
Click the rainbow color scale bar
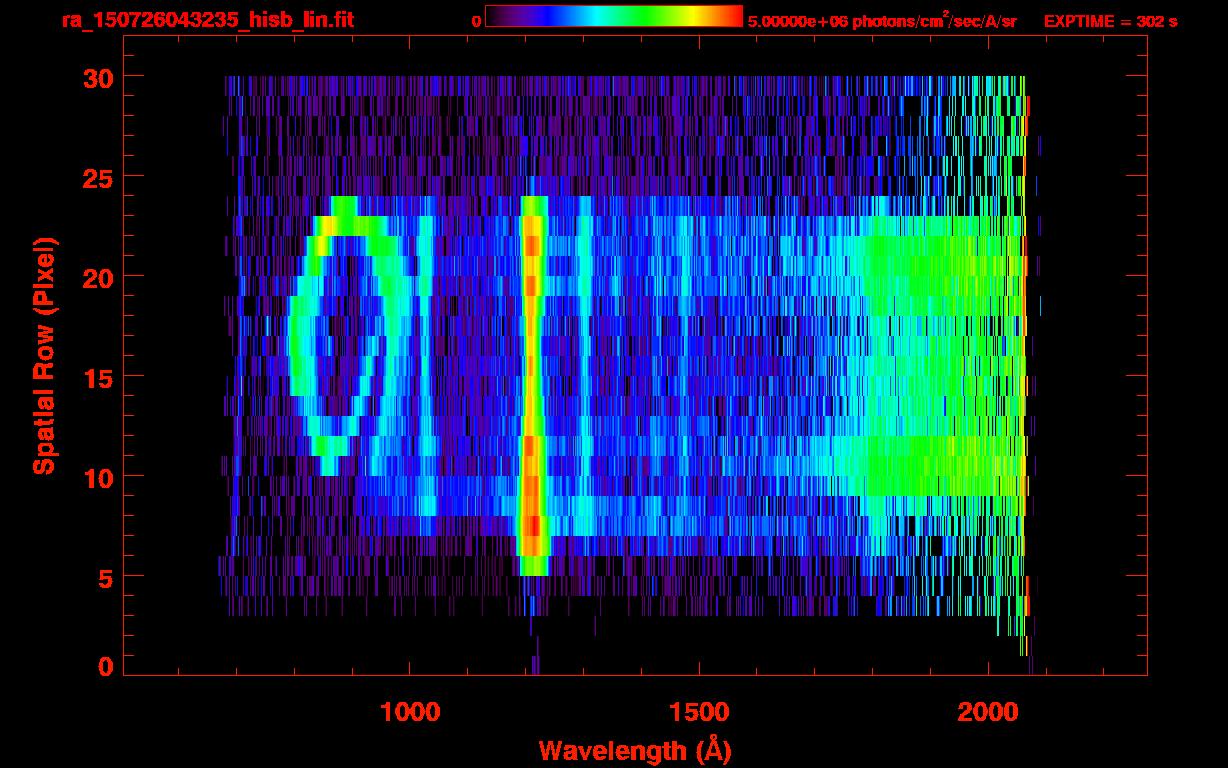614,16
